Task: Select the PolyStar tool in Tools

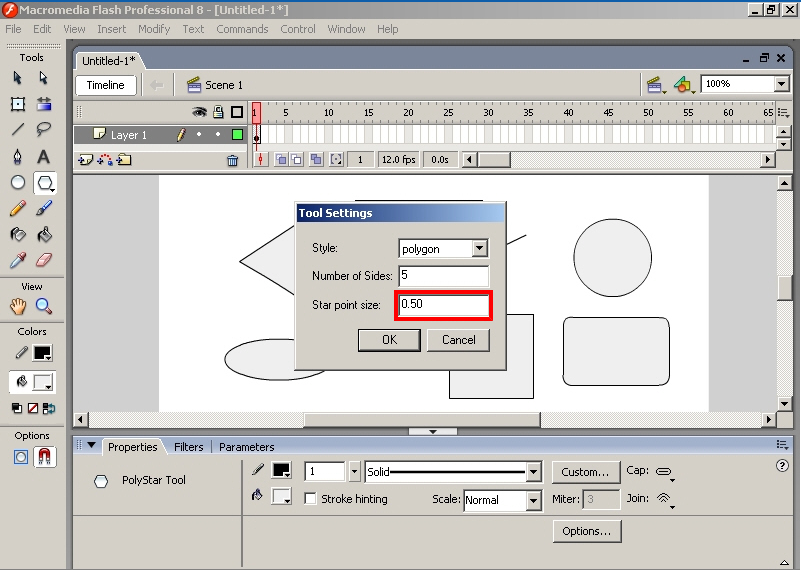Action: pos(45,183)
